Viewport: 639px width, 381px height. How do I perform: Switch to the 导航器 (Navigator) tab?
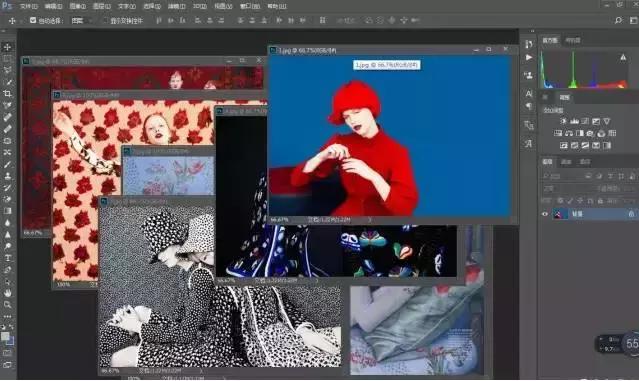click(573, 40)
